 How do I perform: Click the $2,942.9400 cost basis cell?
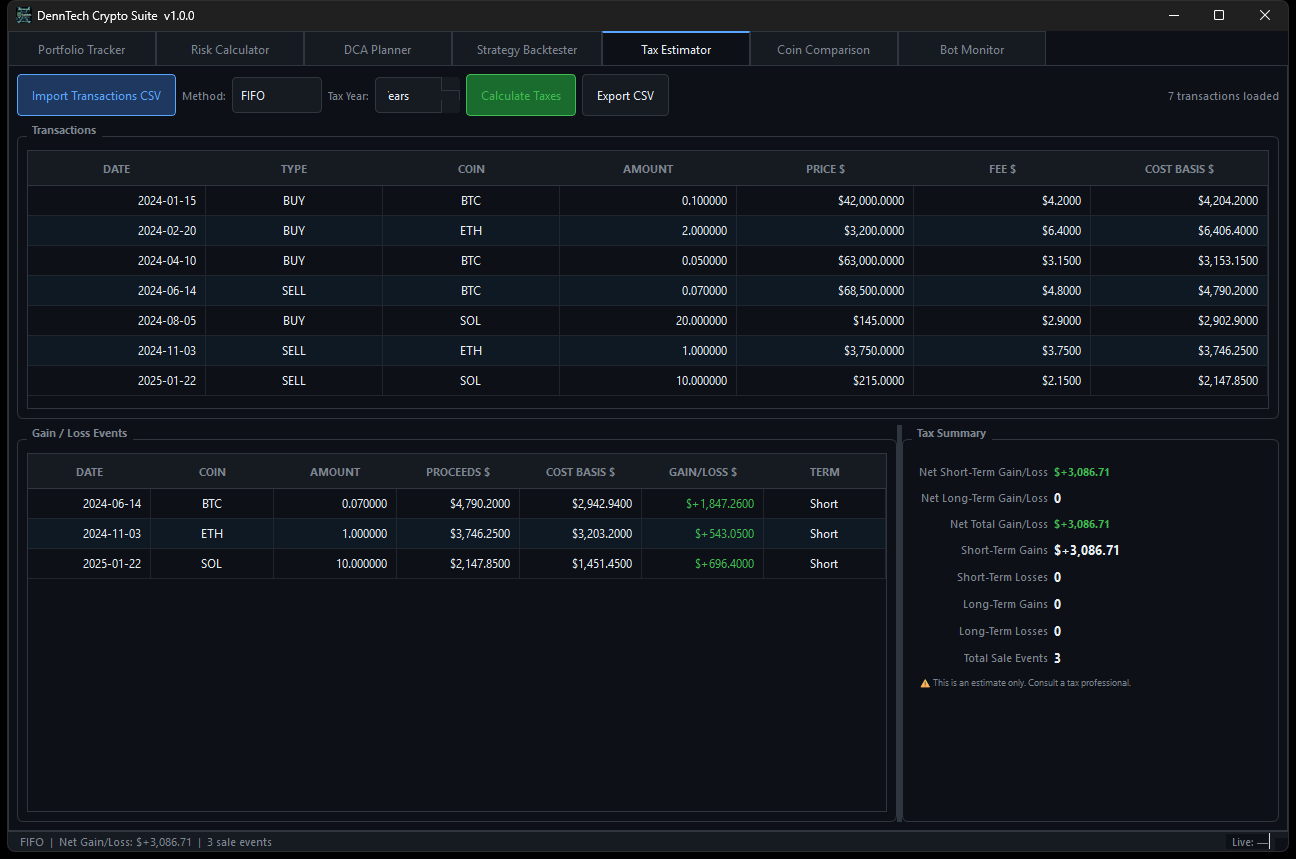pyautogui.click(x=580, y=504)
